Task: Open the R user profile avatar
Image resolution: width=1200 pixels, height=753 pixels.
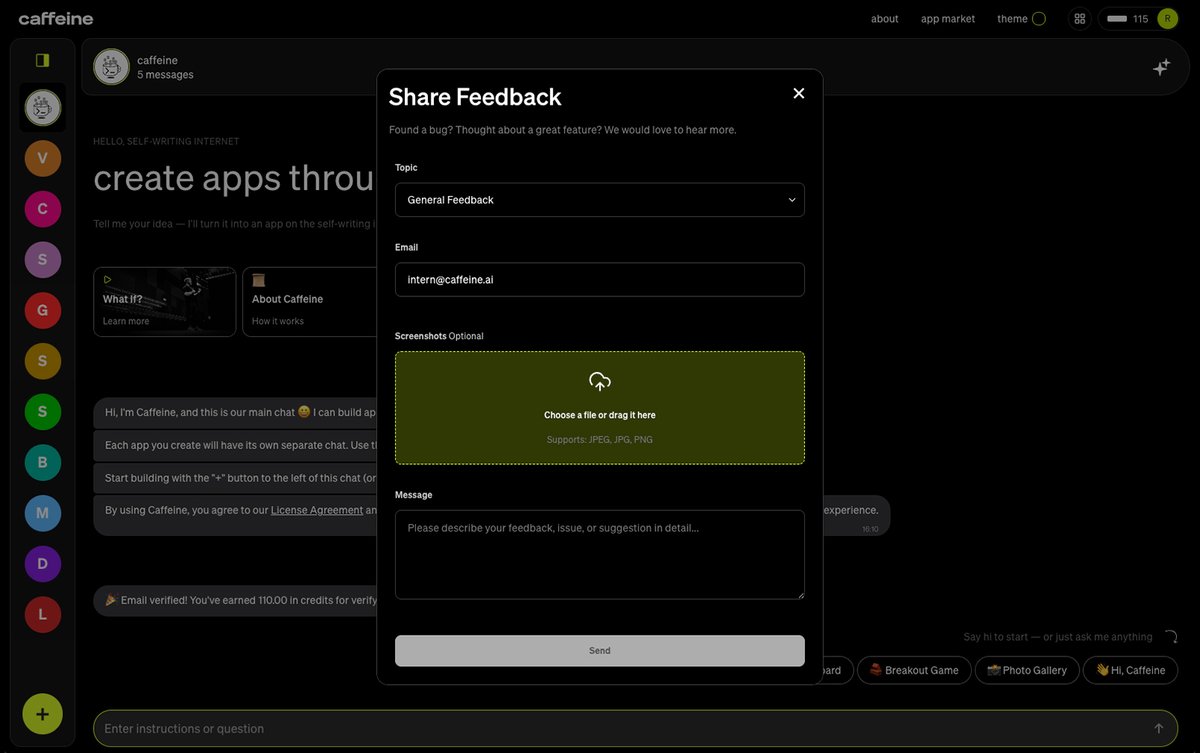Action: [1168, 19]
